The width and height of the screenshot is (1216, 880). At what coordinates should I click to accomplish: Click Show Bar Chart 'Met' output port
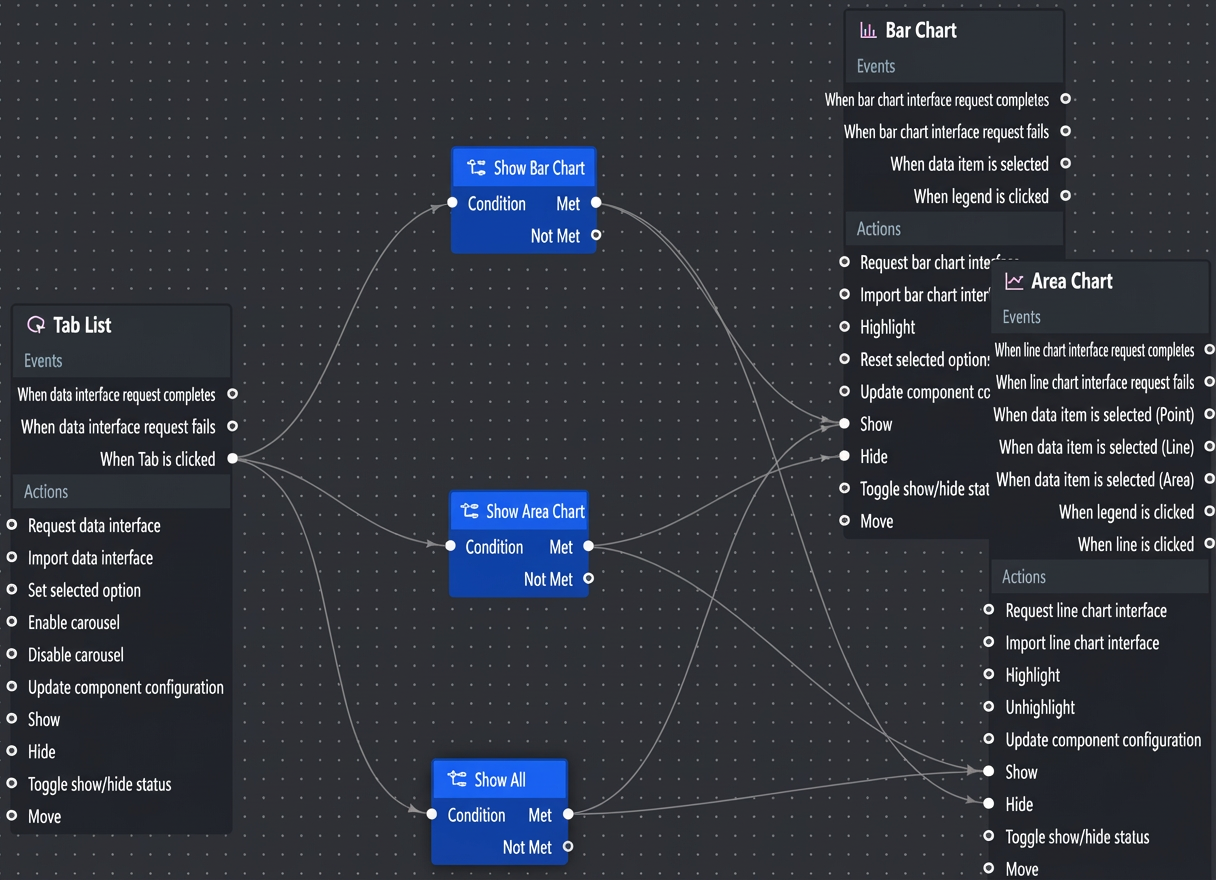tap(596, 203)
